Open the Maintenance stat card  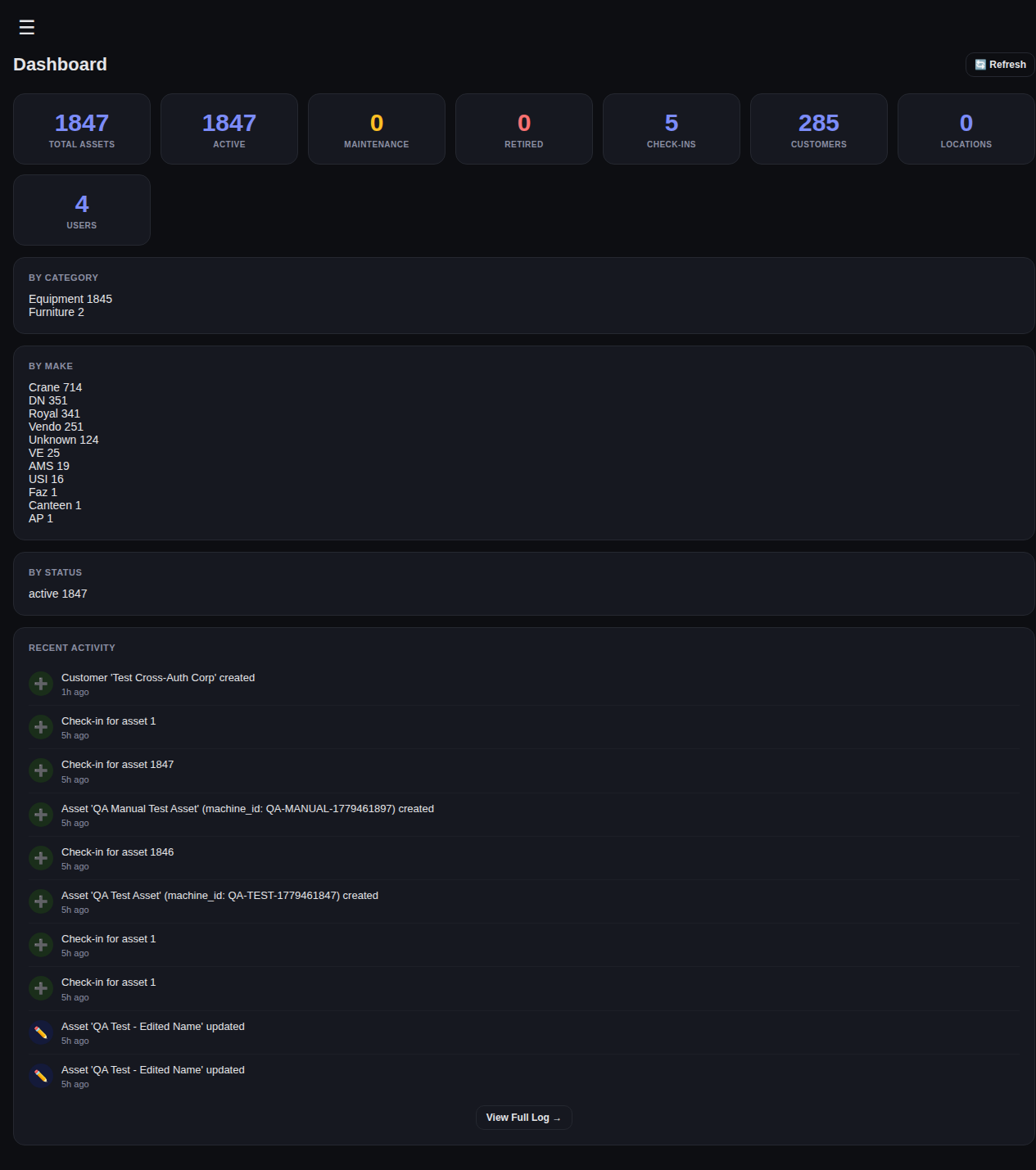coord(377,129)
